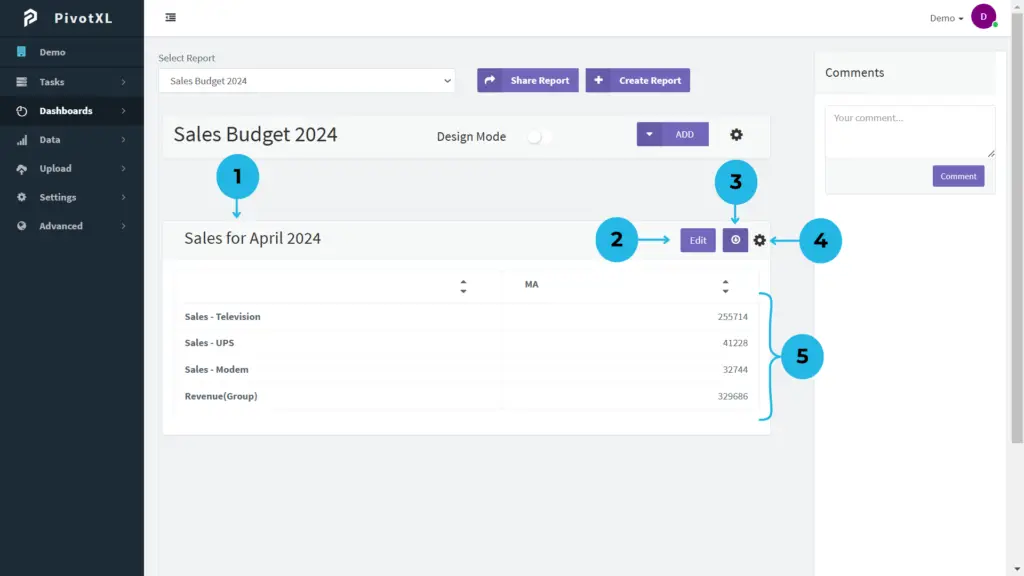The width and height of the screenshot is (1024, 576).
Task: Click the share arrow icon
Action: pos(490,80)
